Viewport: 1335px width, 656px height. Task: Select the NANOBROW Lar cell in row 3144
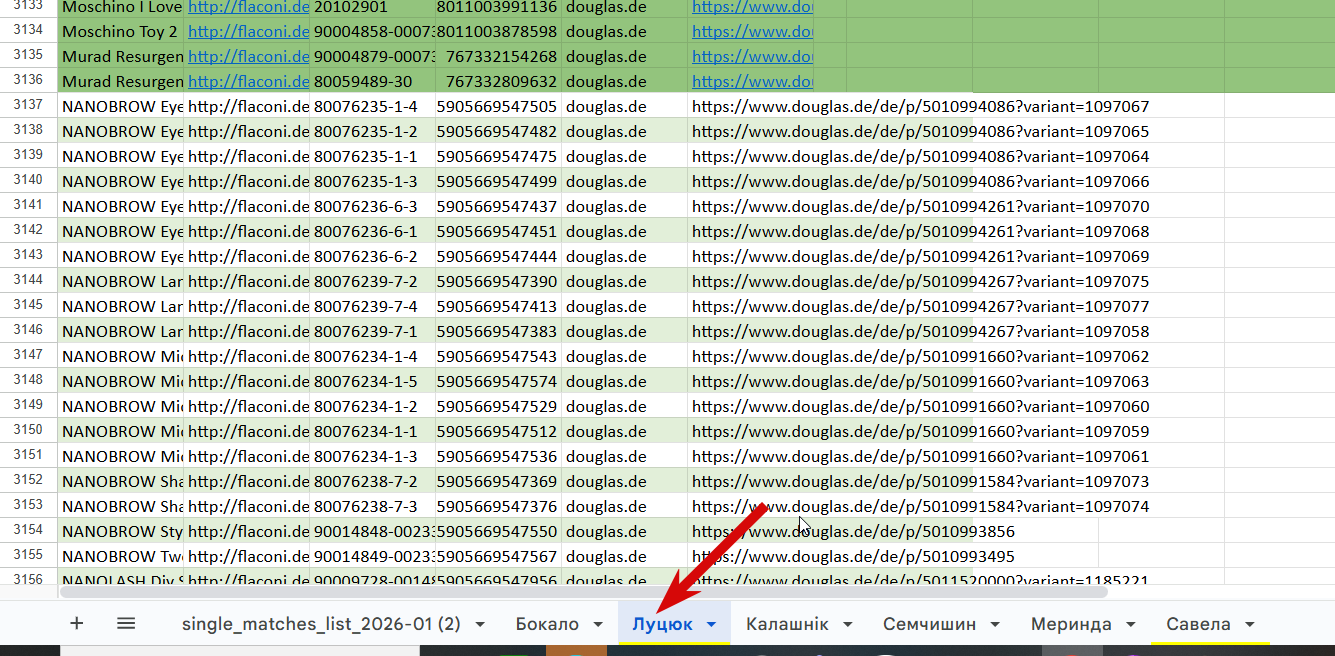pyautogui.click(x=121, y=281)
